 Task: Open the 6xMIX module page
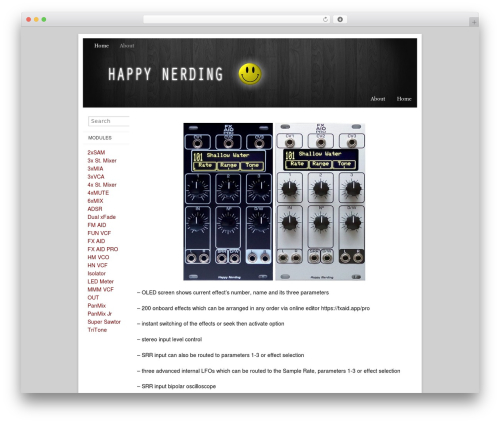(95, 201)
